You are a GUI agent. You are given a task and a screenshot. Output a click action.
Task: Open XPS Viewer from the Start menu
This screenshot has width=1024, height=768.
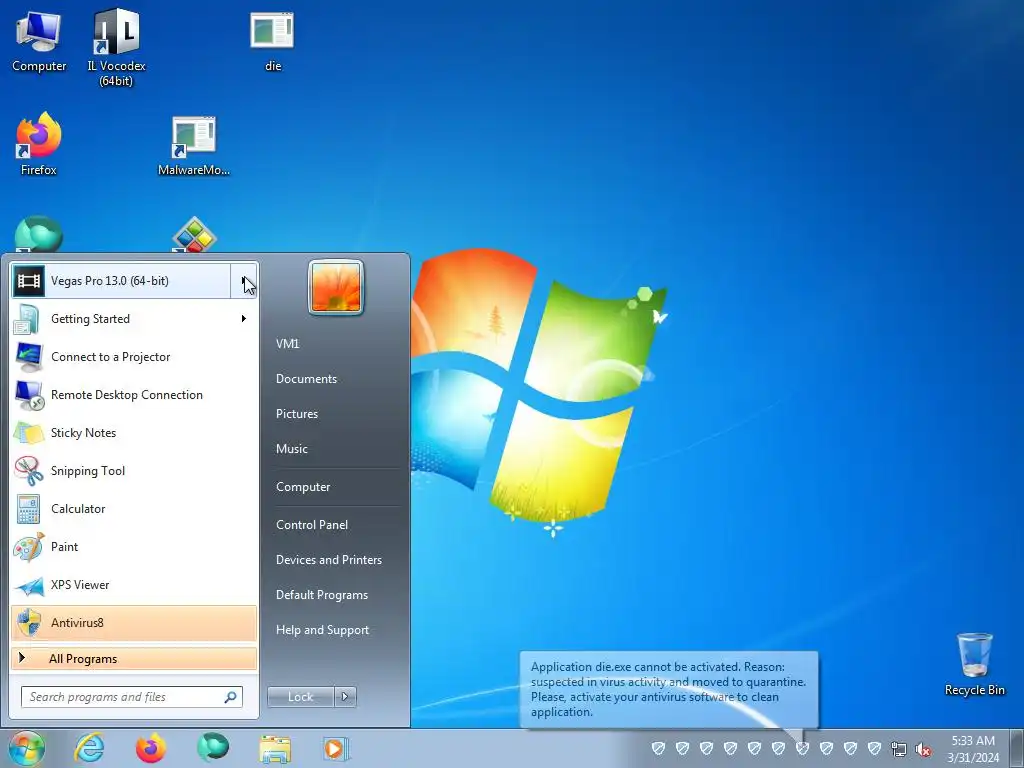(134, 584)
